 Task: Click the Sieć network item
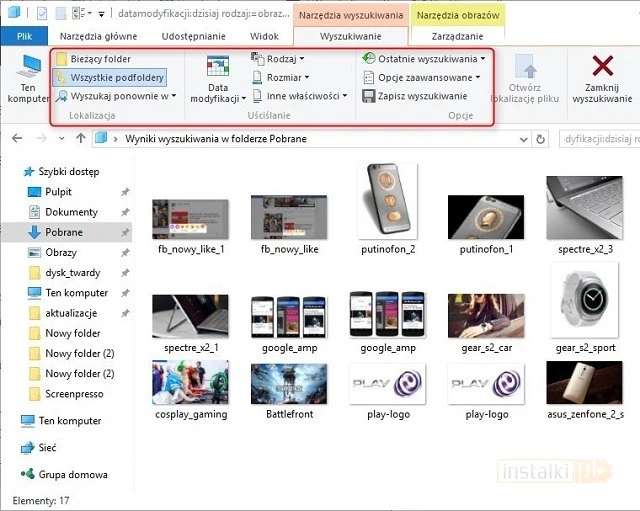pos(47,448)
